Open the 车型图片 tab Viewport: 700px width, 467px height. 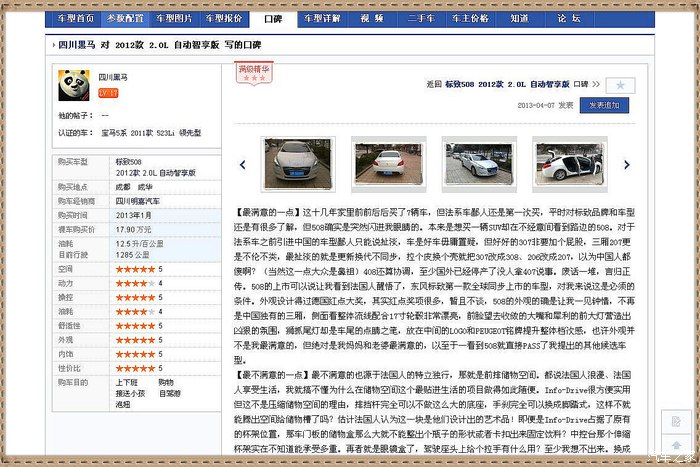click(174, 18)
